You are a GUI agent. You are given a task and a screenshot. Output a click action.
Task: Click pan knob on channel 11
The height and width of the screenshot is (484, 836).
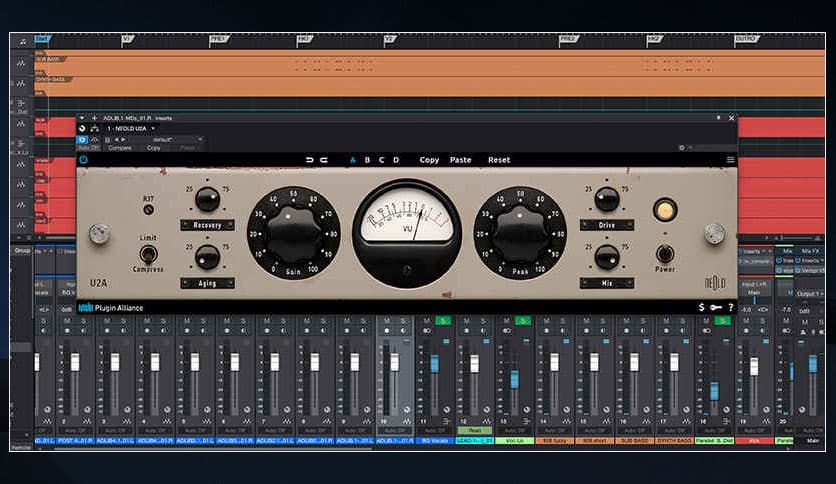tap(447, 410)
